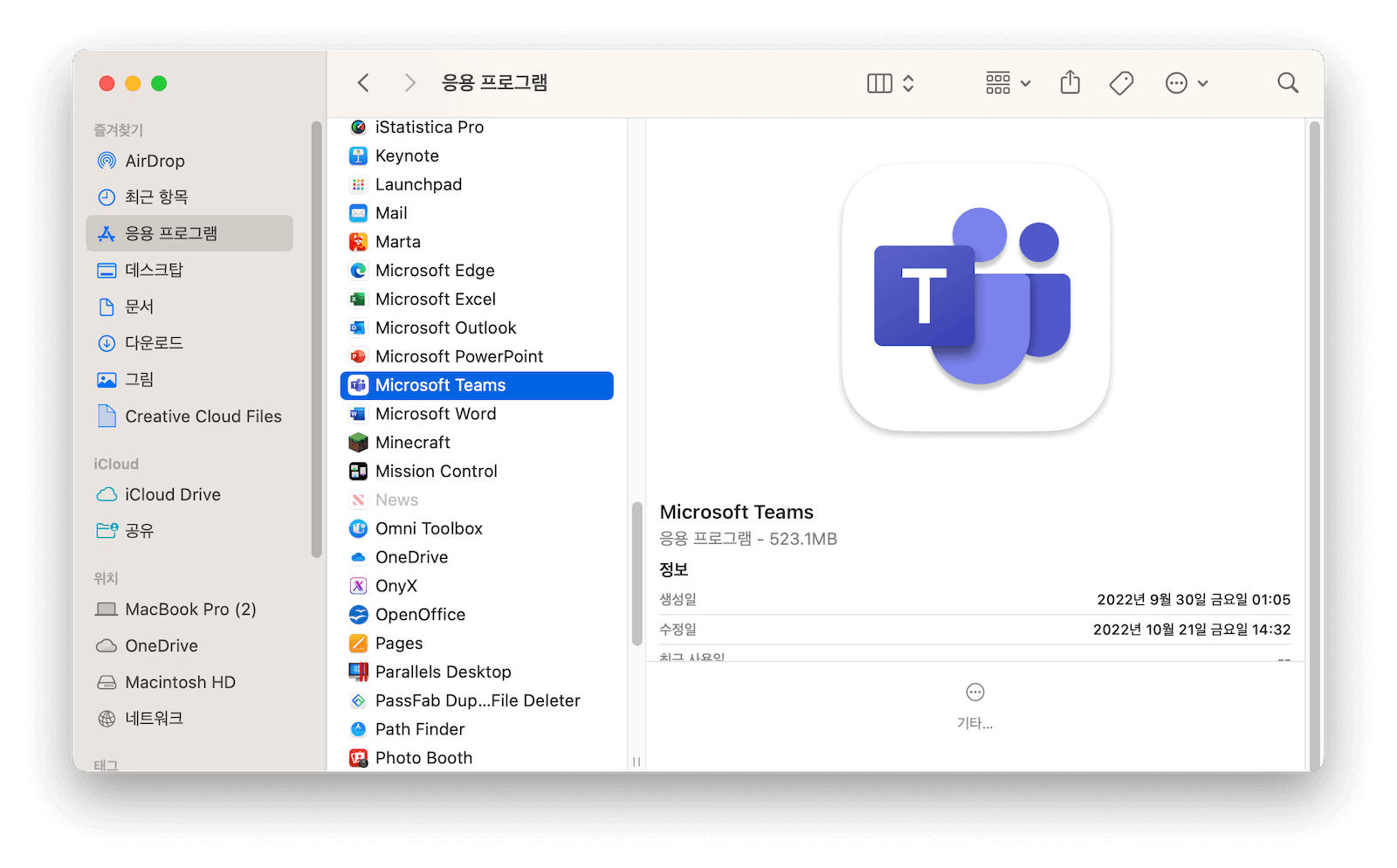Select the Marta app icon
This screenshot has height=868, width=1397.
pos(358,242)
